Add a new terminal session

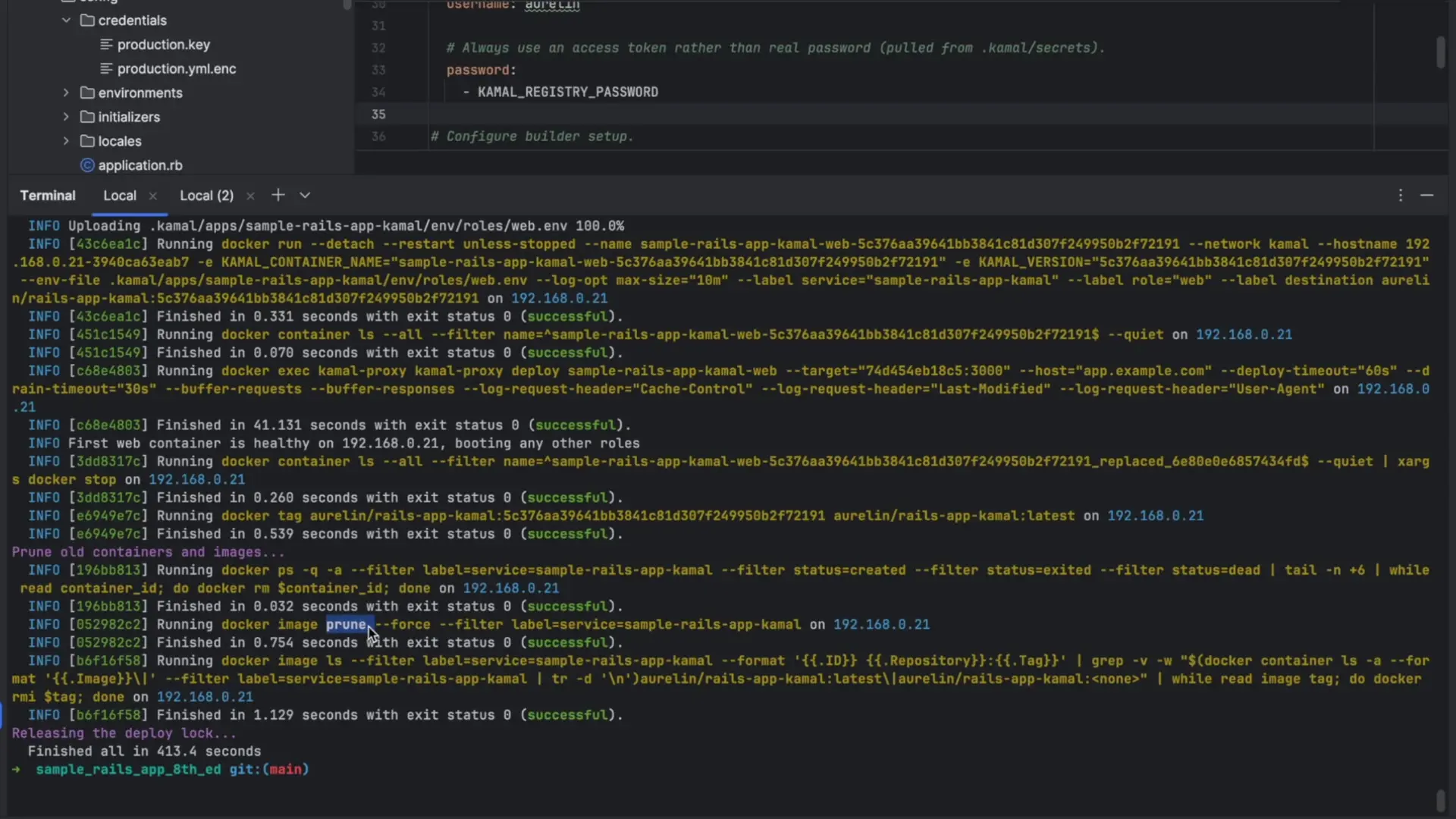[278, 195]
